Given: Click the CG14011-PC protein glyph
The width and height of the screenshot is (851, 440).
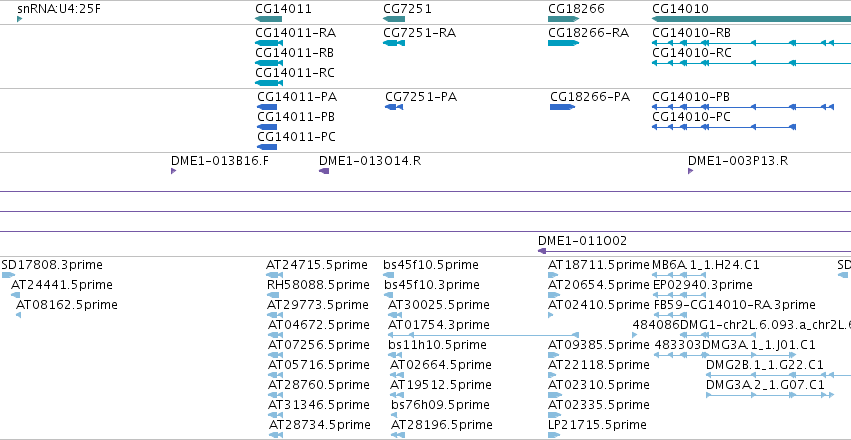Looking at the screenshot, I should tap(267, 147).
